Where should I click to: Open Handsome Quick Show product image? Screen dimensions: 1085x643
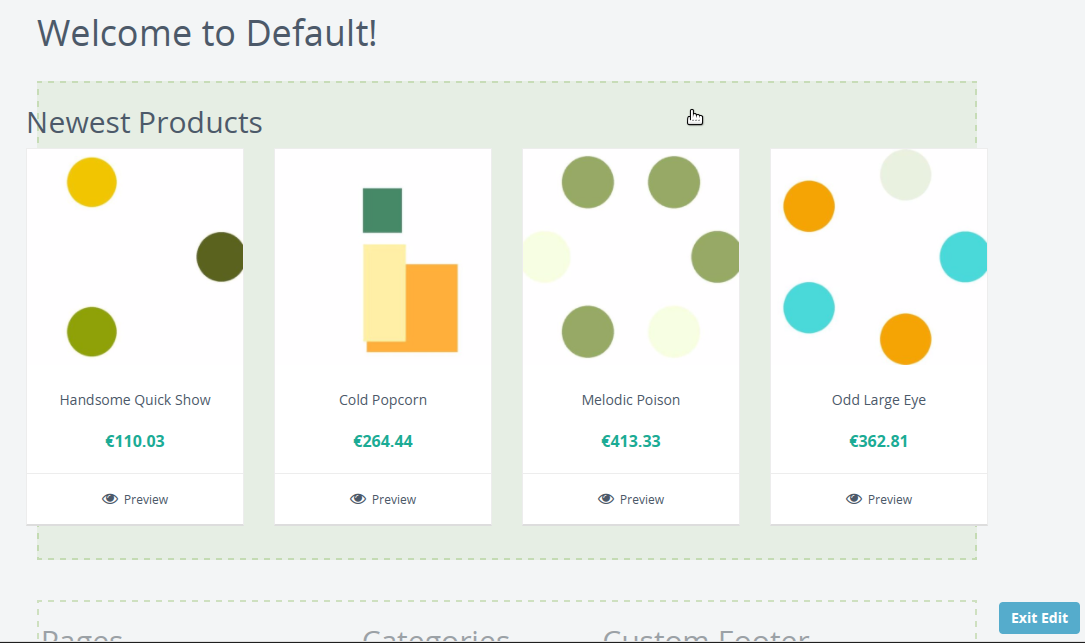coord(135,257)
